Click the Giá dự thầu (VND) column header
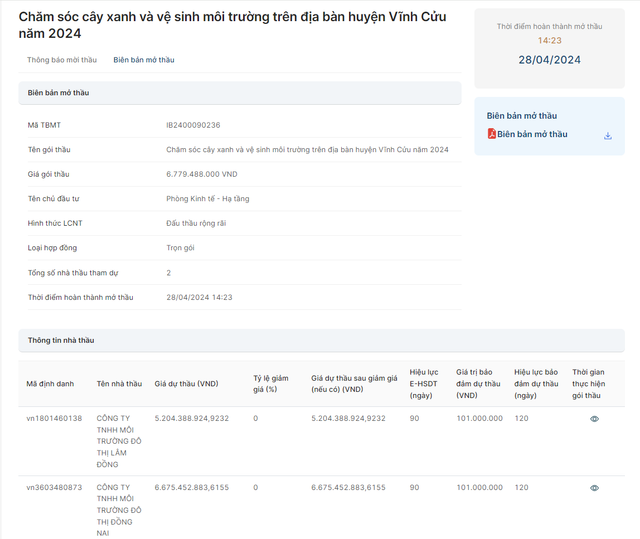This screenshot has height=539, width=640. tap(186, 383)
